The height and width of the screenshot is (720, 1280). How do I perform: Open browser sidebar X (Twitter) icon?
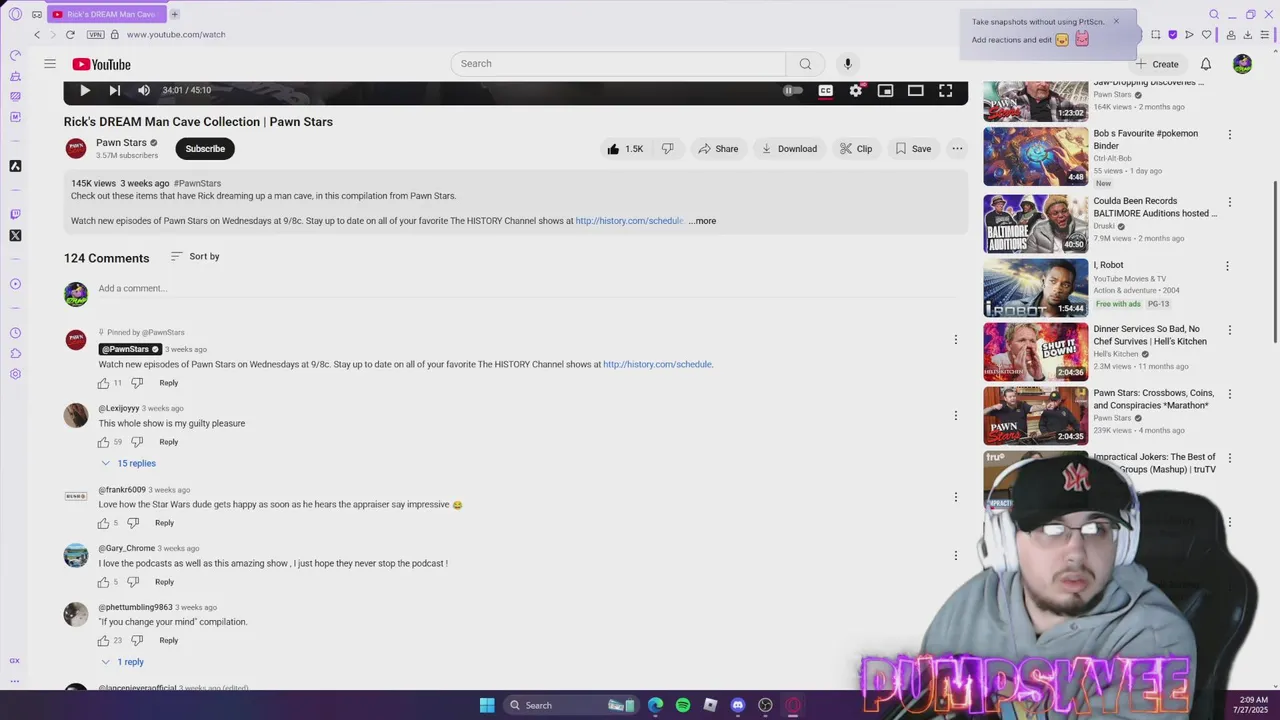[15, 236]
